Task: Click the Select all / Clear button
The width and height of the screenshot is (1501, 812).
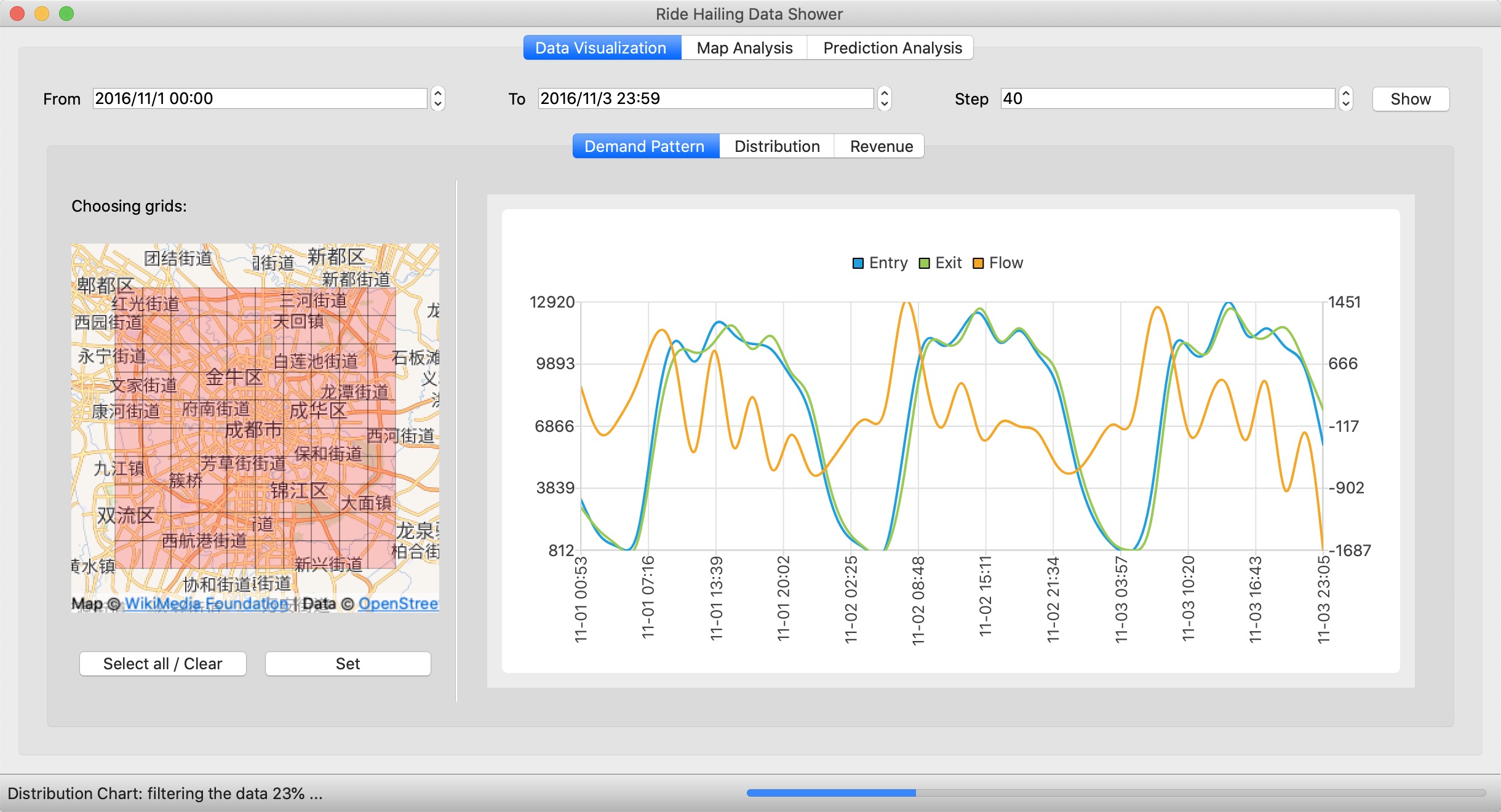Action: tap(163, 664)
